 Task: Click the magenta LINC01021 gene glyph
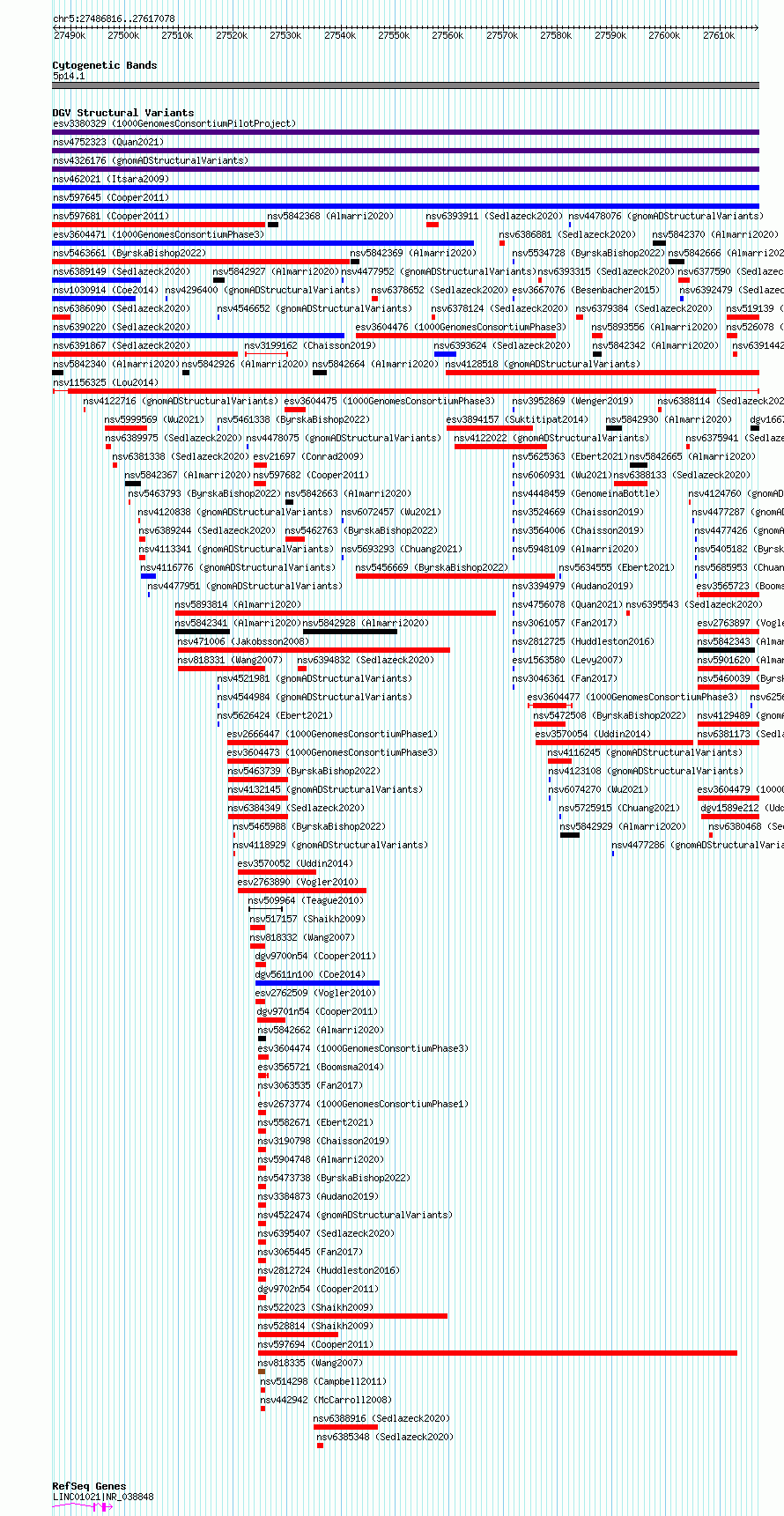83,1506
